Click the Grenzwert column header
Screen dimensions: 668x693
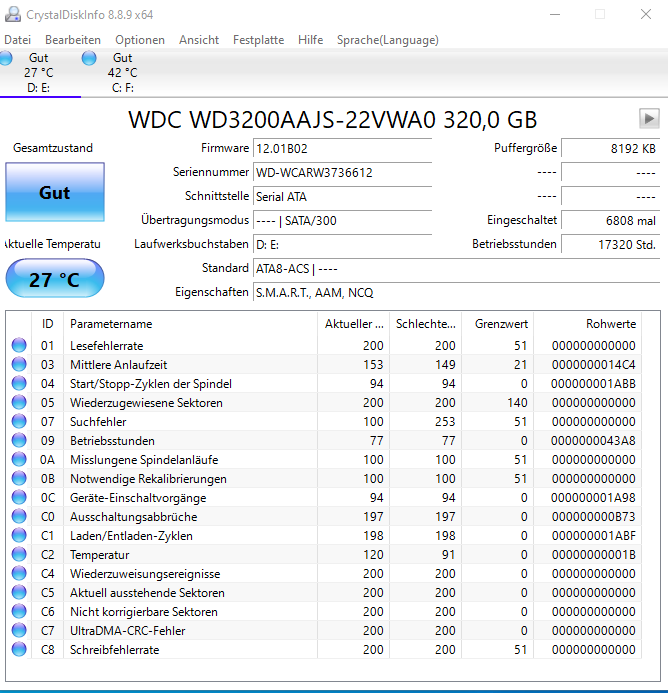(x=497, y=324)
